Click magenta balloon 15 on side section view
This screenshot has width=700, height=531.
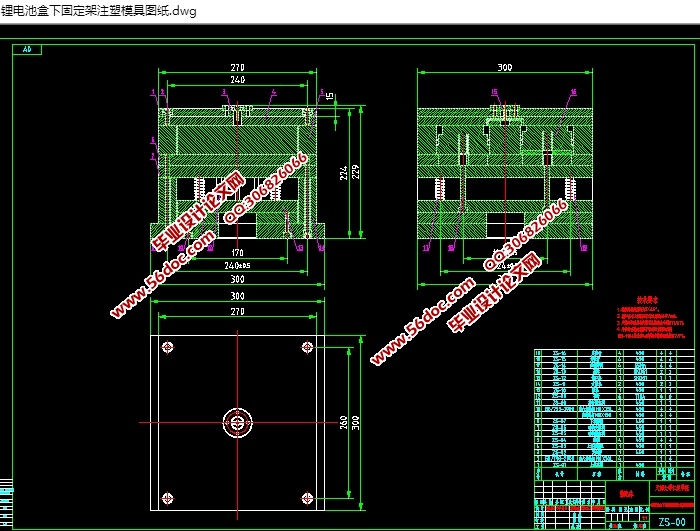click(494, 92)
